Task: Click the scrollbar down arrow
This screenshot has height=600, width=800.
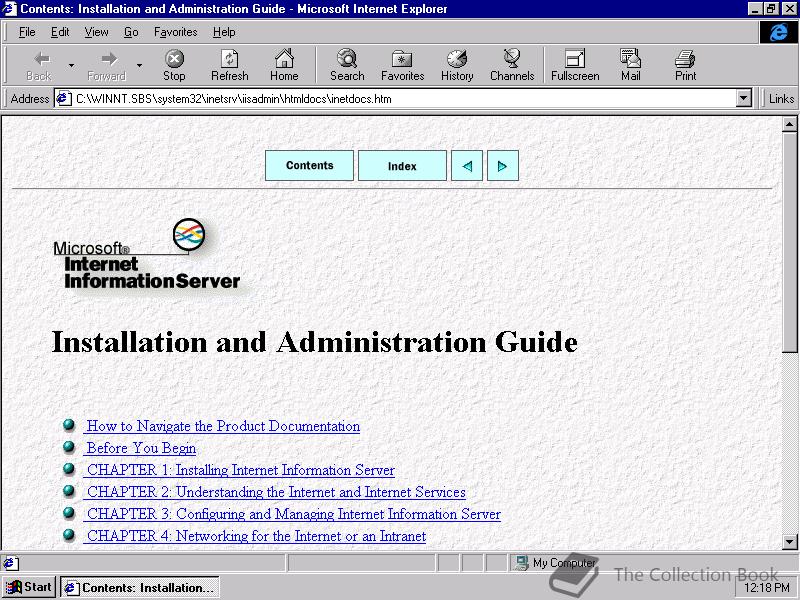Action: pyautogui.click(x=789, y=542)
